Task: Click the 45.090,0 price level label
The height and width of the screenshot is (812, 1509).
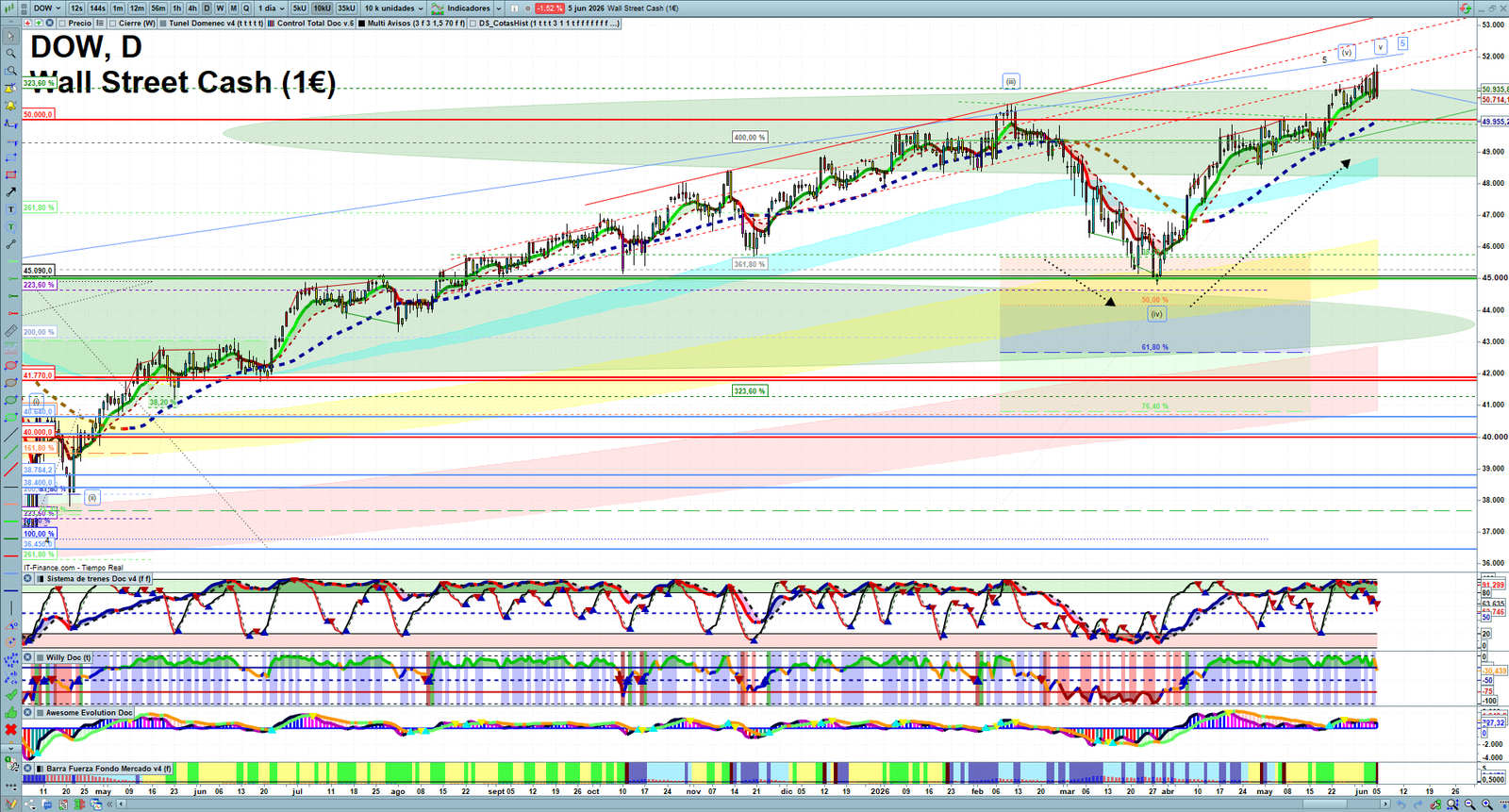Action: pyautogui.click(x=39, y=271)
